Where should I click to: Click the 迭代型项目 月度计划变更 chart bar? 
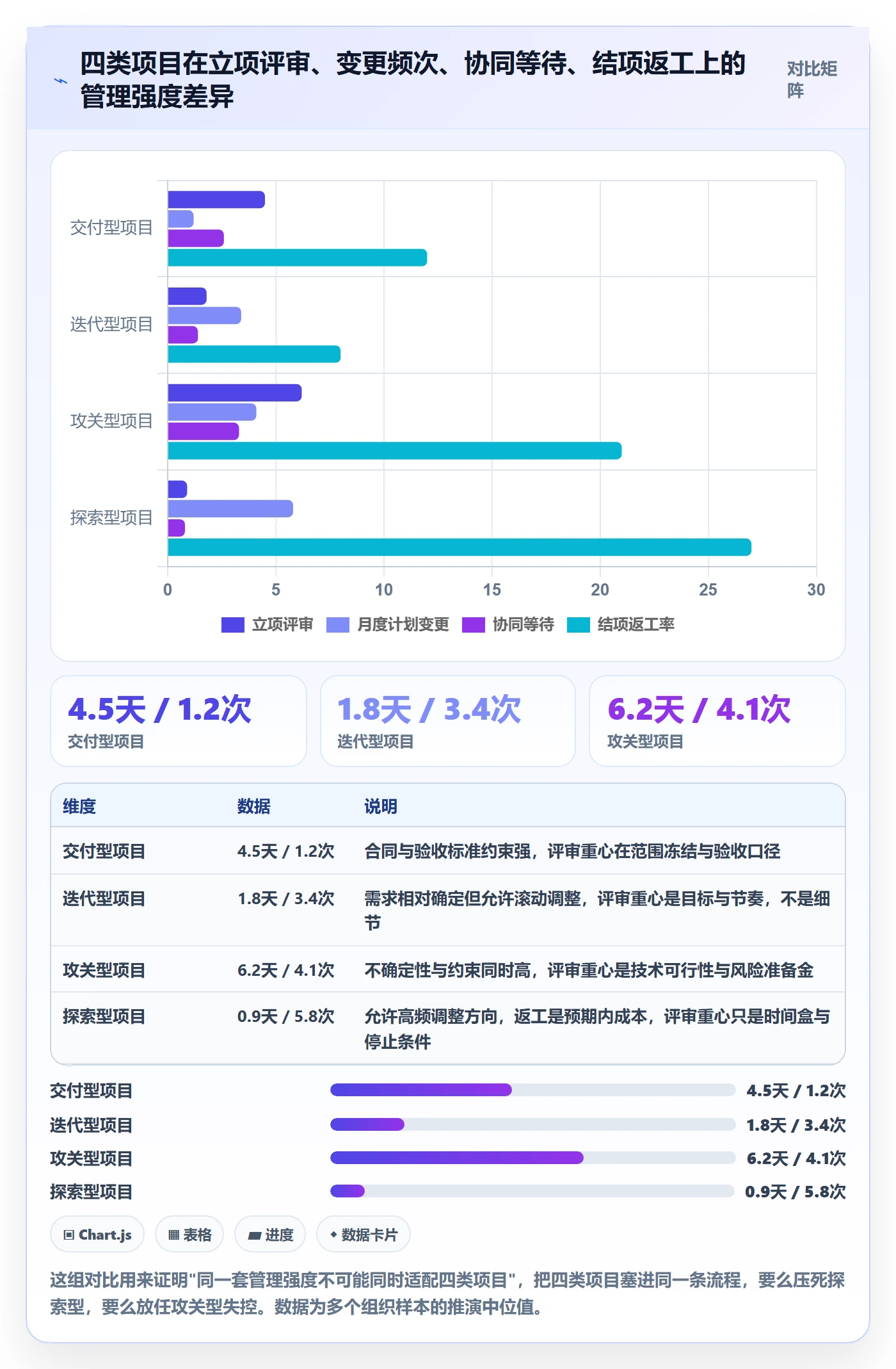point(205,316)
